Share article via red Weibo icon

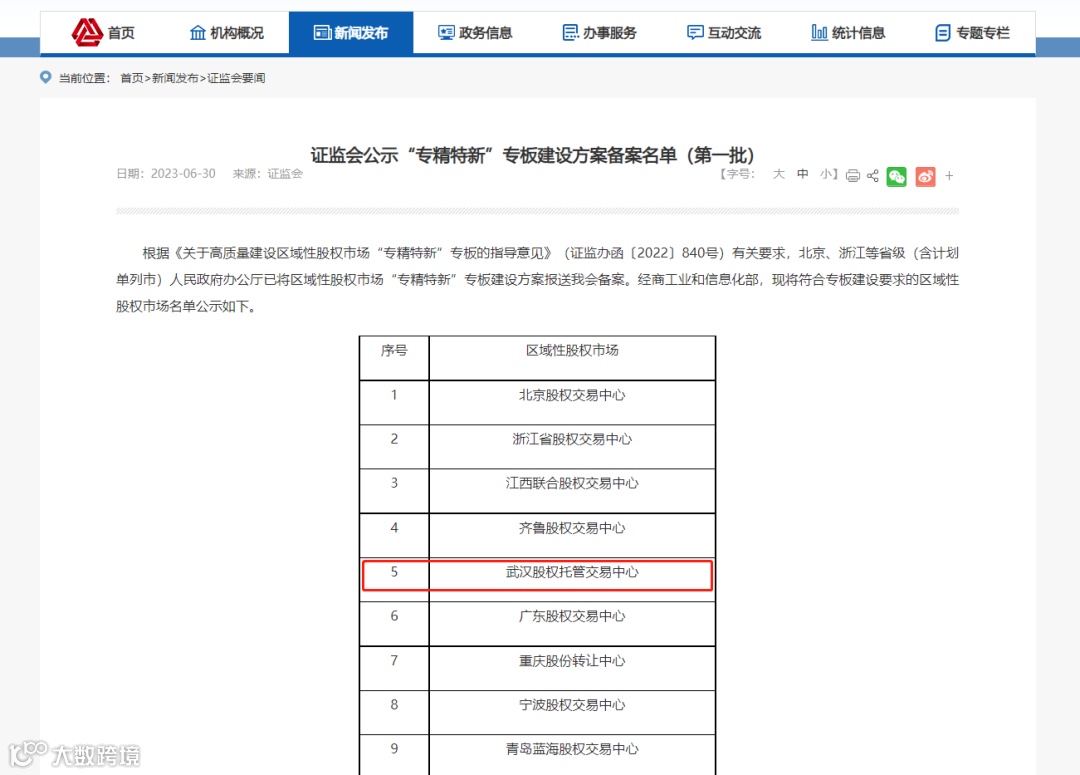click(x=926, y=177)
